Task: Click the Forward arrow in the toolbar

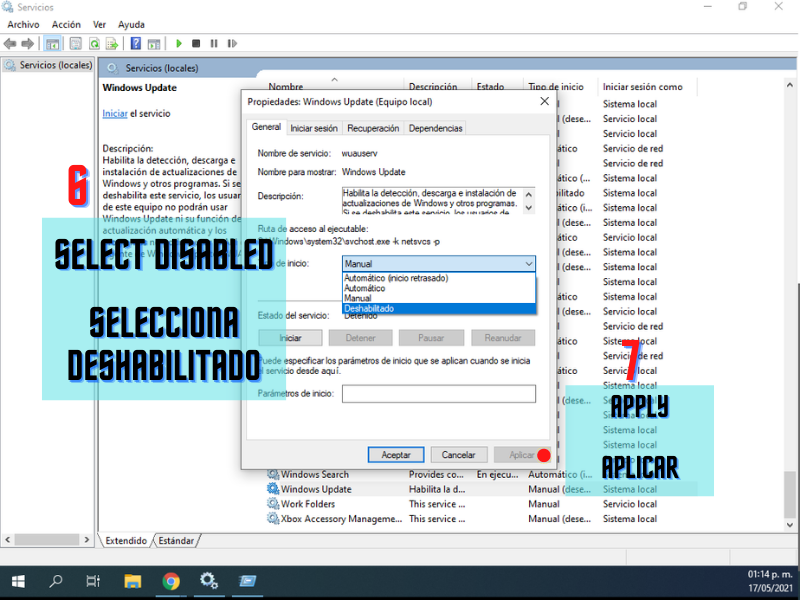Action: pos(28,44)
